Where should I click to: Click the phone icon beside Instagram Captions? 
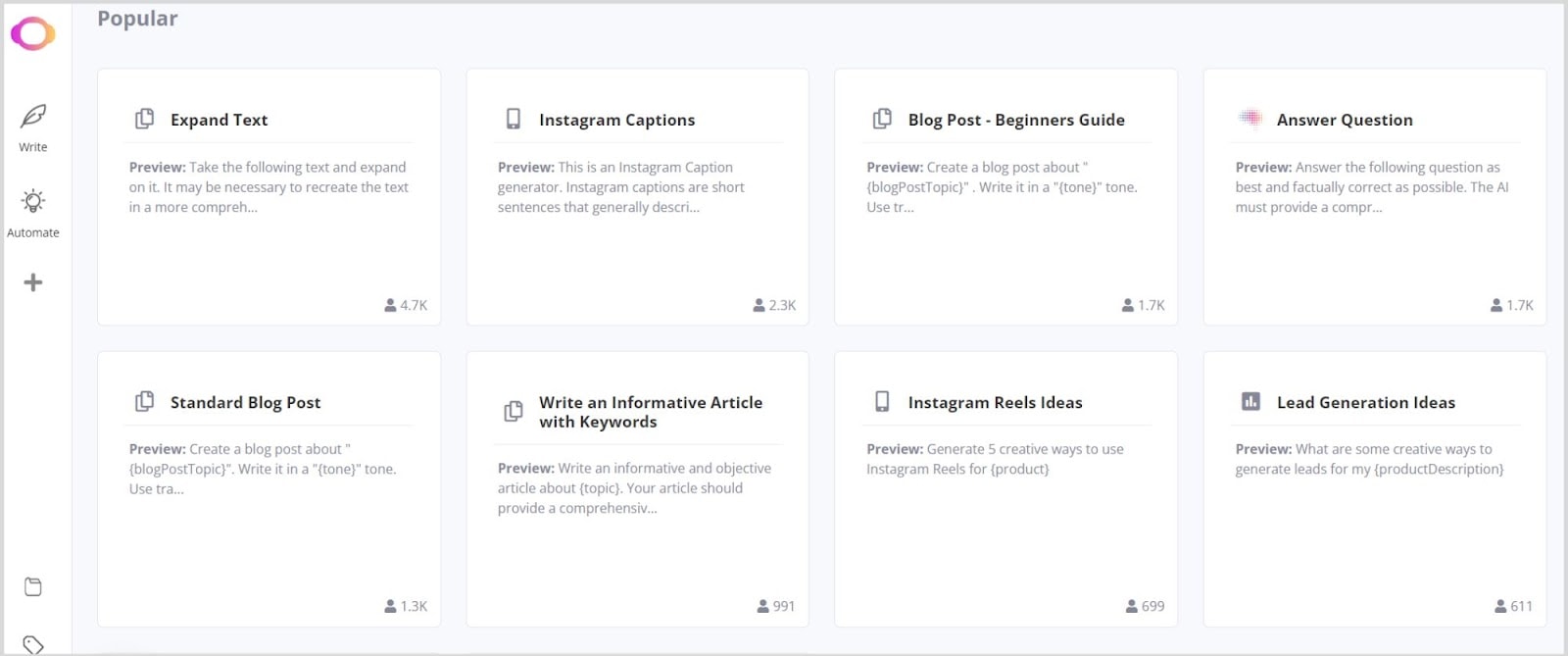[x=514, y=119]
